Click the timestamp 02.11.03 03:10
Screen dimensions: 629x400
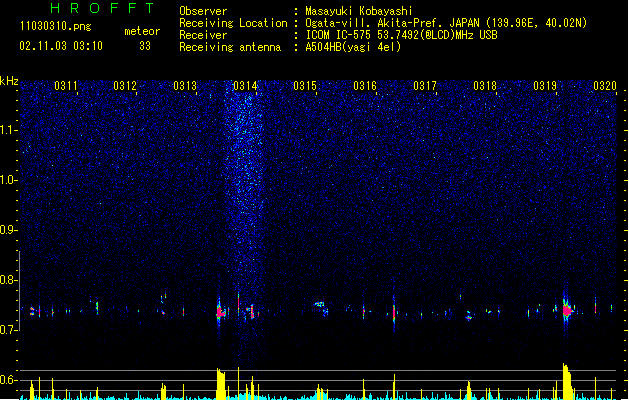(61, 46)
